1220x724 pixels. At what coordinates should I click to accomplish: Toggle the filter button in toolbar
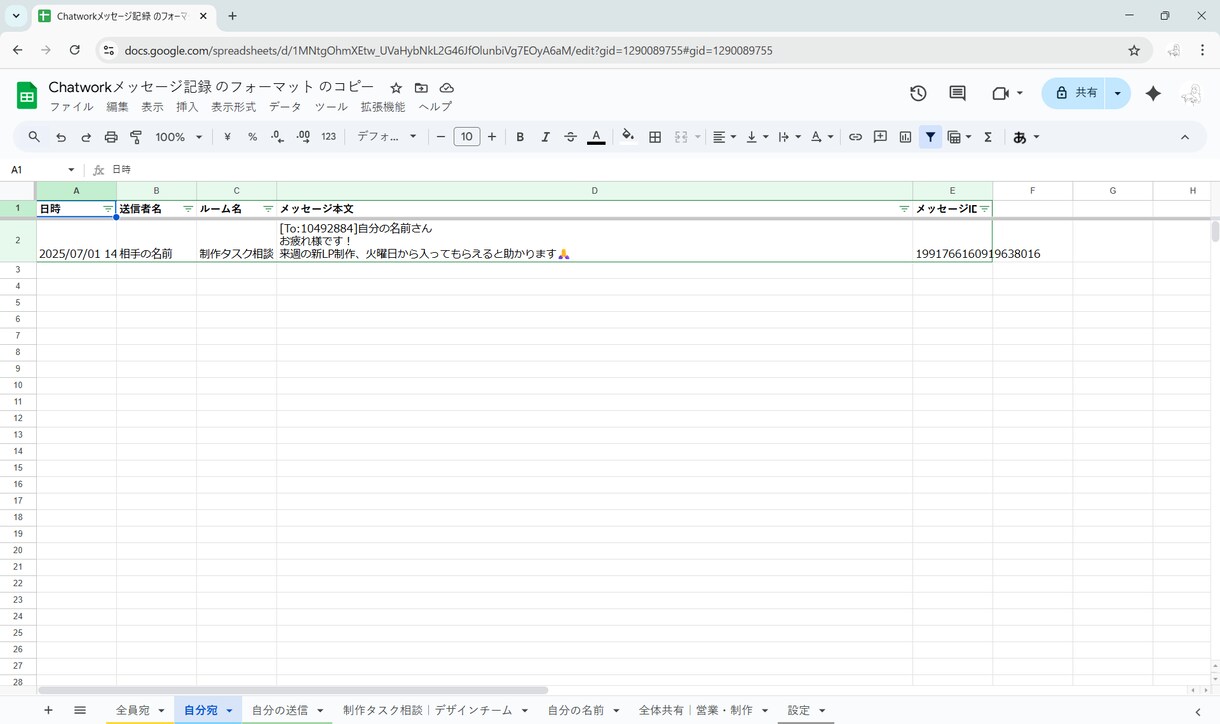click(930, 137)
